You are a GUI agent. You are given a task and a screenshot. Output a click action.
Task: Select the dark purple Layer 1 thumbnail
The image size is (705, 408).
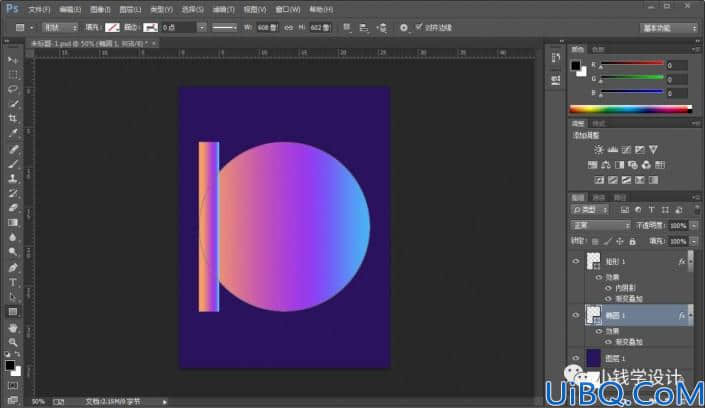tap(593, 358)
